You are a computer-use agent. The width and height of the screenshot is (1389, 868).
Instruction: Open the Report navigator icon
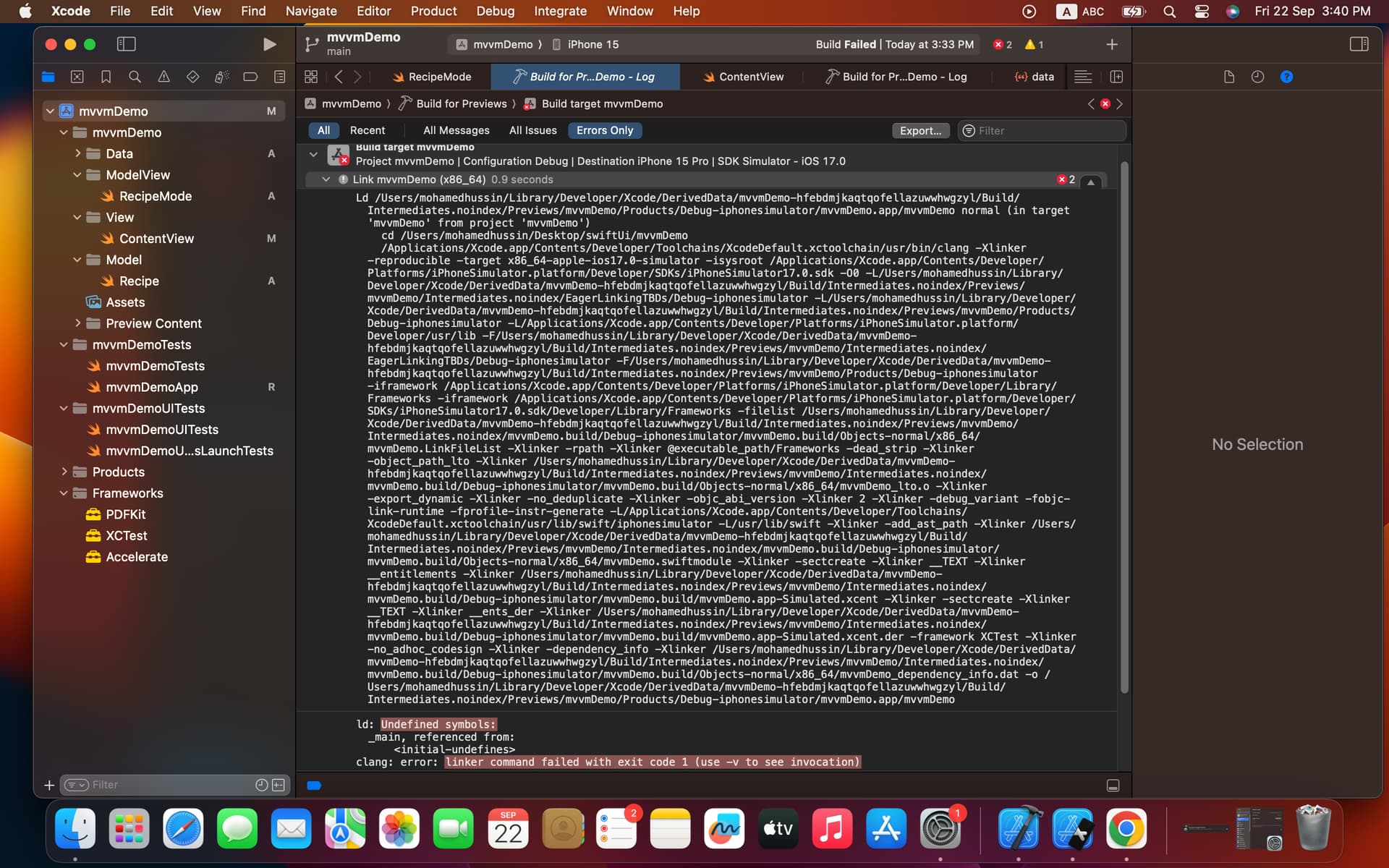click(279, 77)
